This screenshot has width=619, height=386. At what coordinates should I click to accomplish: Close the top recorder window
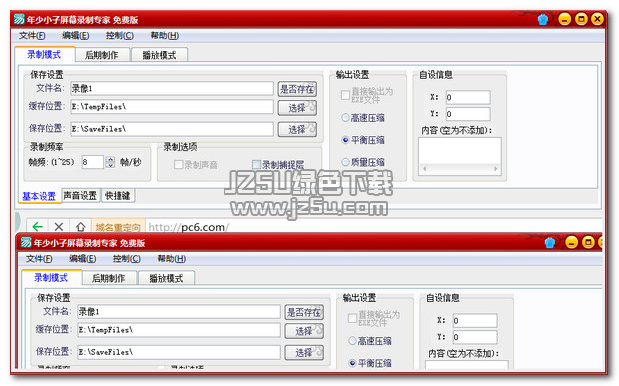click(x=598, y=19)
